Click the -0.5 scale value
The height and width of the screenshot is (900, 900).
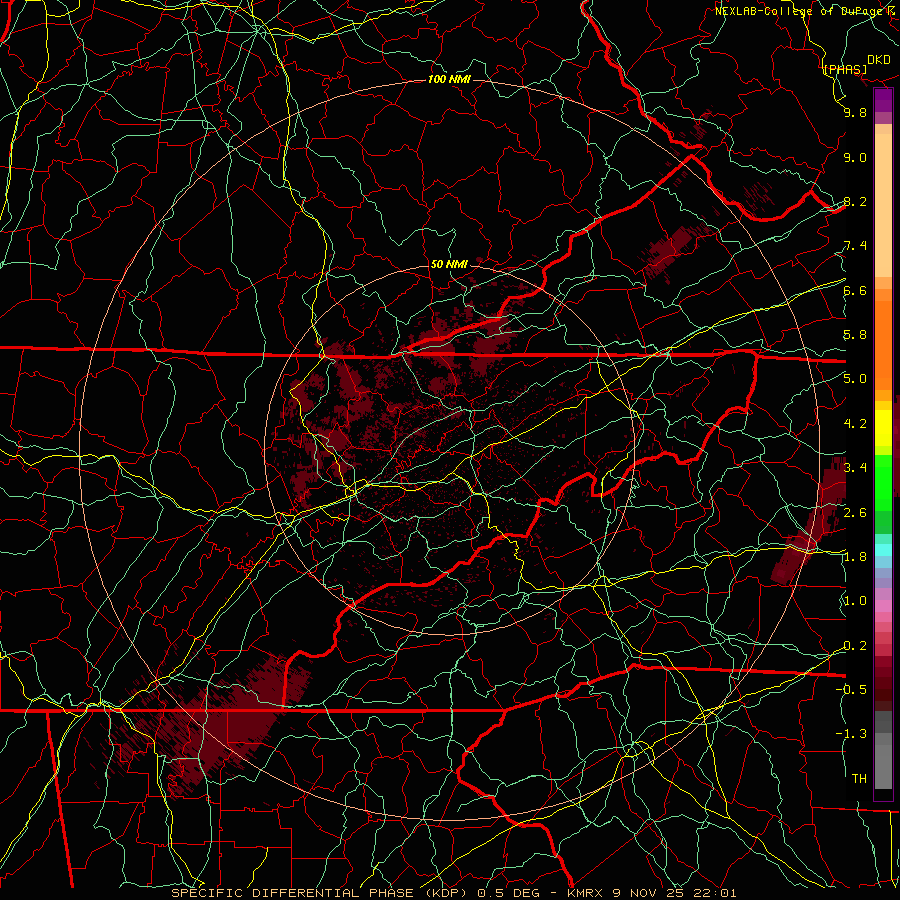[851, 689]
